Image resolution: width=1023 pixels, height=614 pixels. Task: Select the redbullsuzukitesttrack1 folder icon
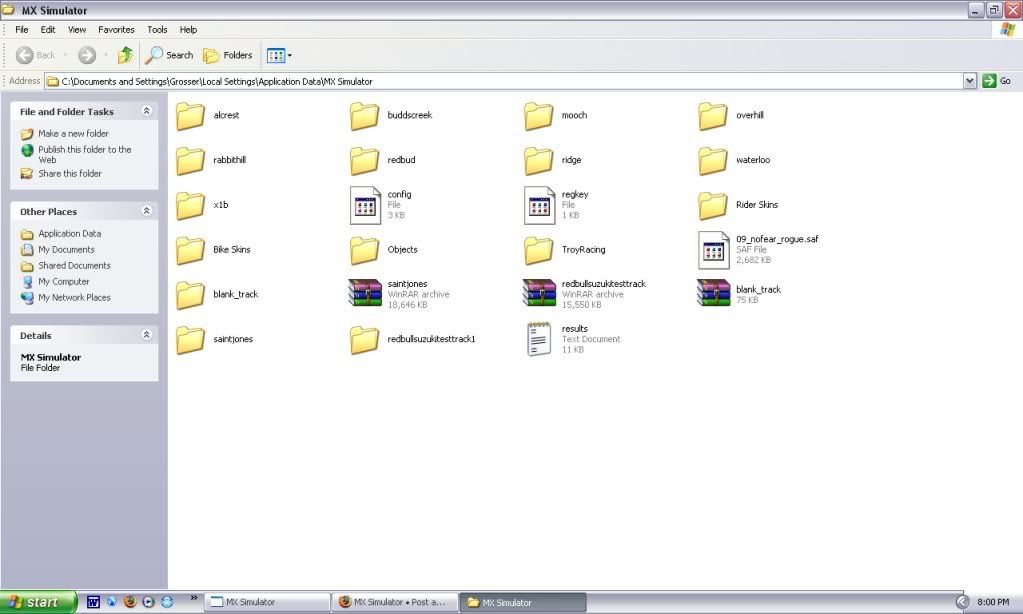(x=365, y=340)
